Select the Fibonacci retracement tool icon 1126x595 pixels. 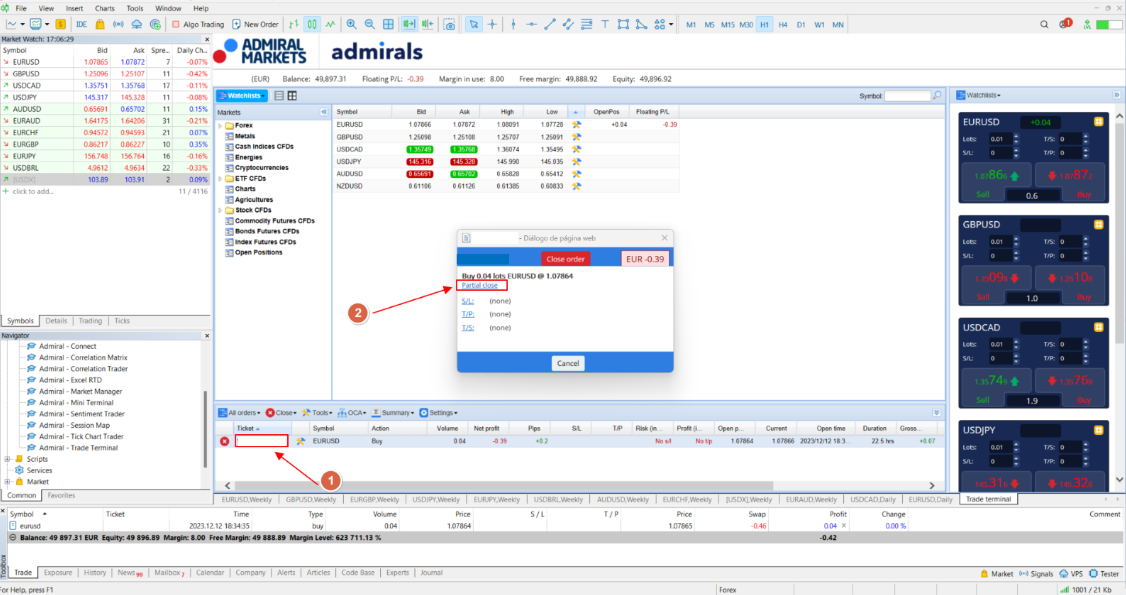586,24
